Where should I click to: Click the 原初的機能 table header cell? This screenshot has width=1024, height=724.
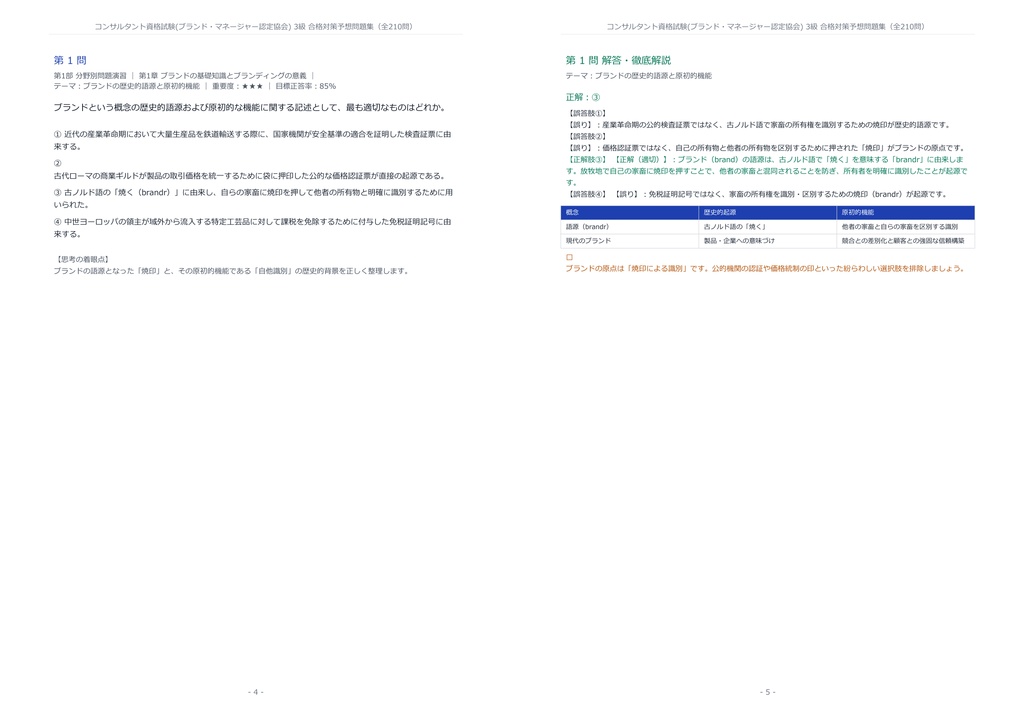905,212
